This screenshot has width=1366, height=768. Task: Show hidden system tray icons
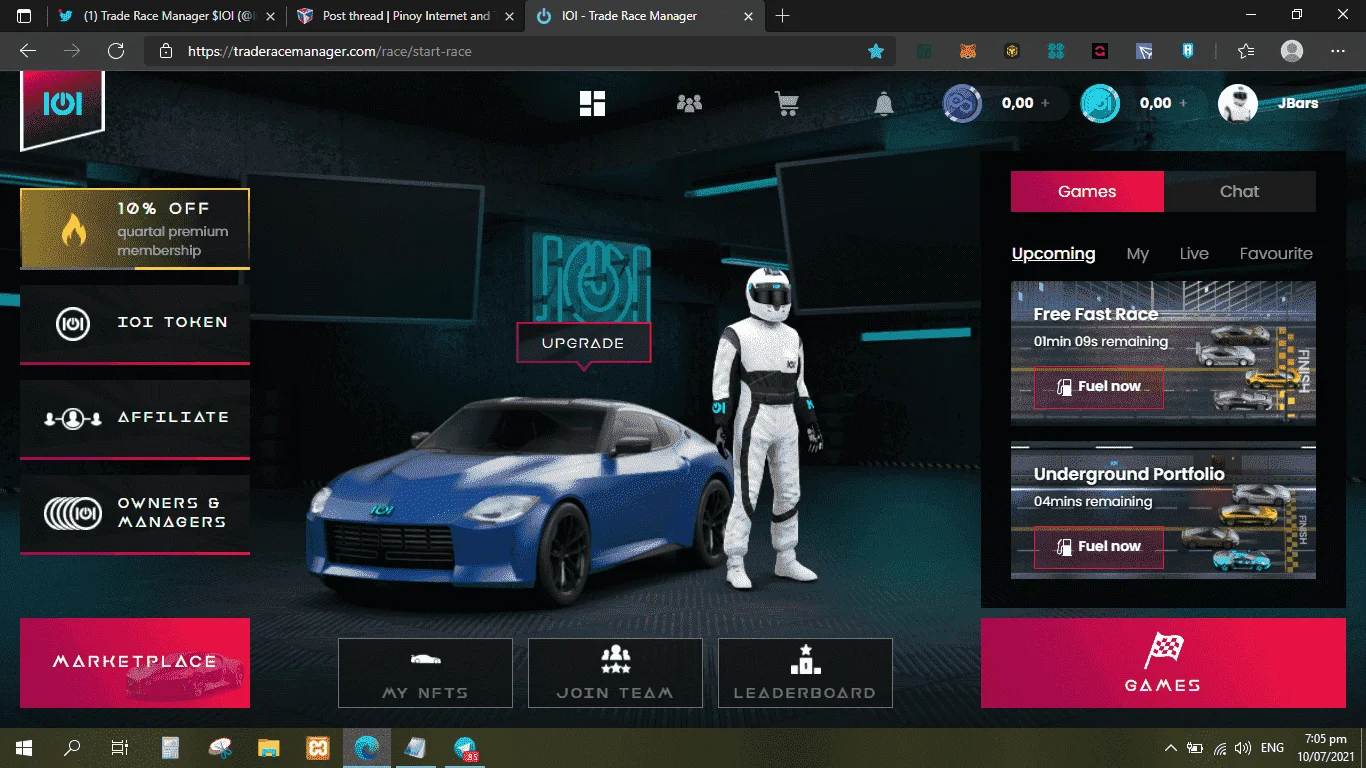click(1171, 748)
